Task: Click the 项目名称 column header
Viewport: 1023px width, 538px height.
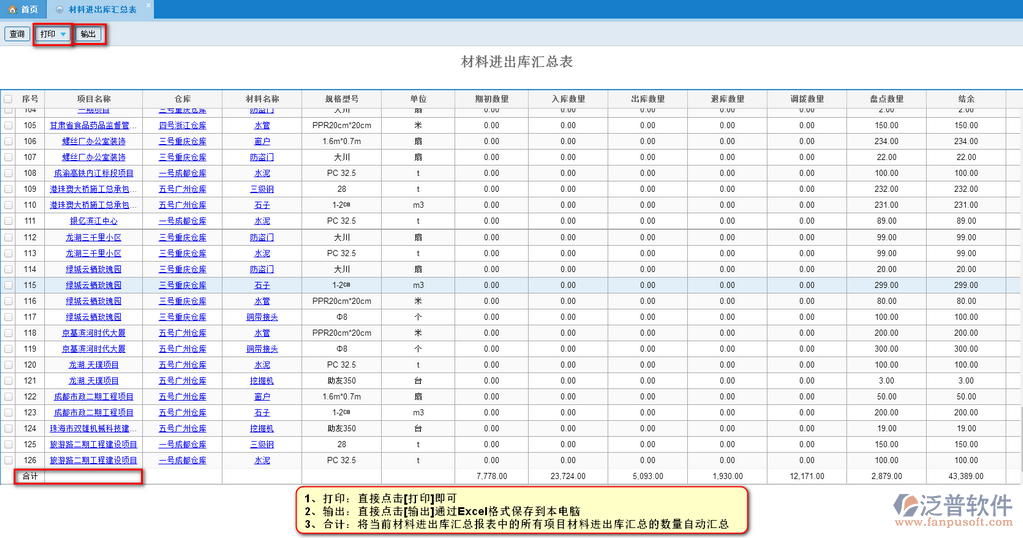Action: click(94, 100)
